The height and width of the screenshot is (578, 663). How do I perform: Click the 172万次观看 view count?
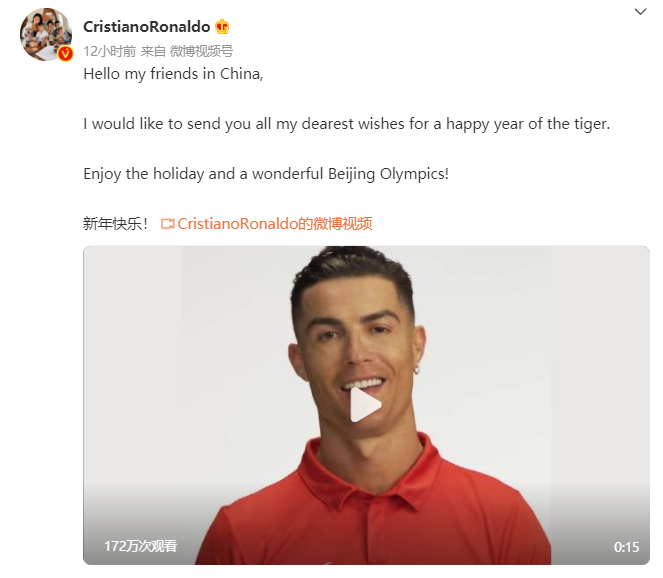coord(141,546)
